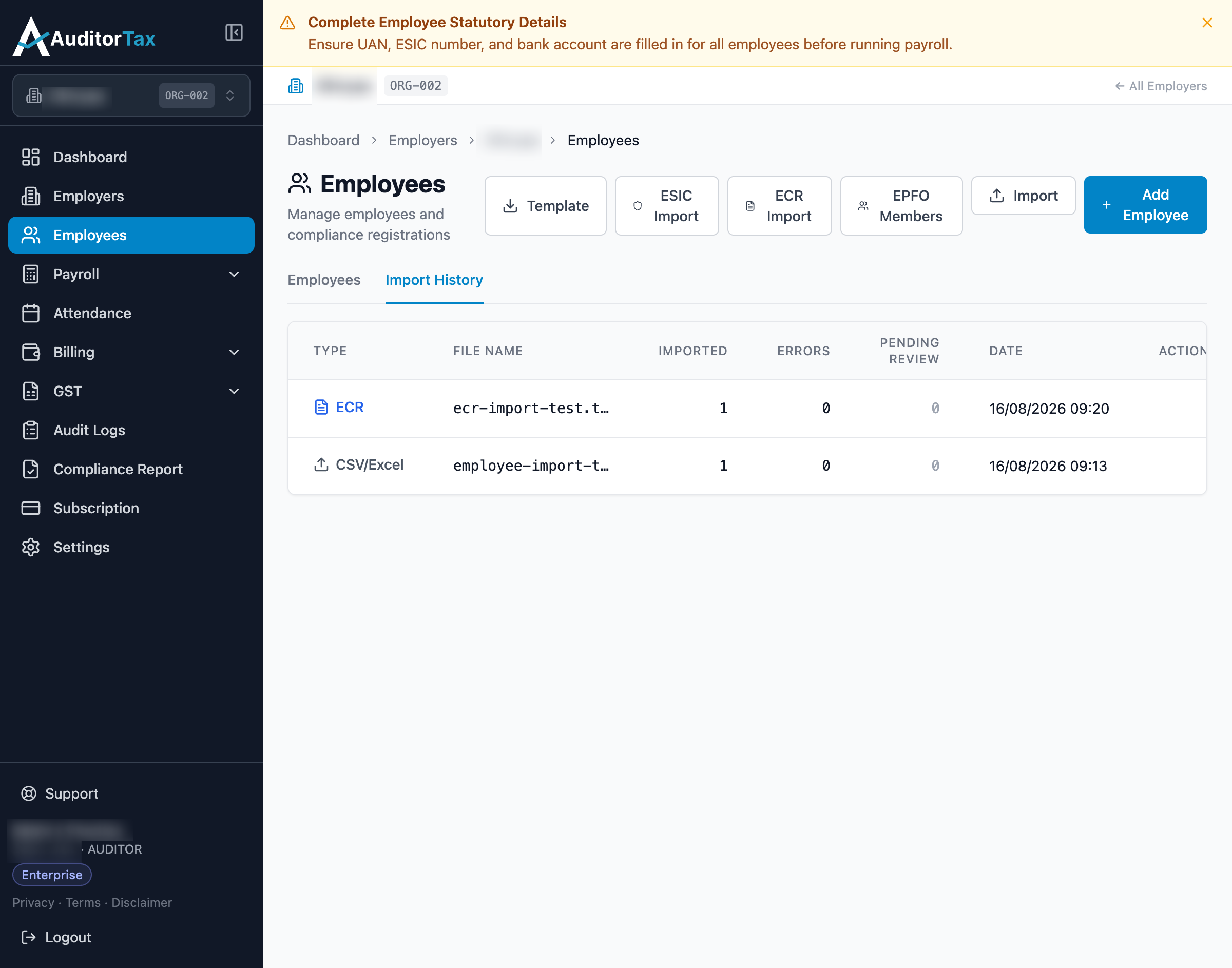Screen dimensions: 1232x968
Task: Click the Logout icon
Action: (x=28, y=937)
